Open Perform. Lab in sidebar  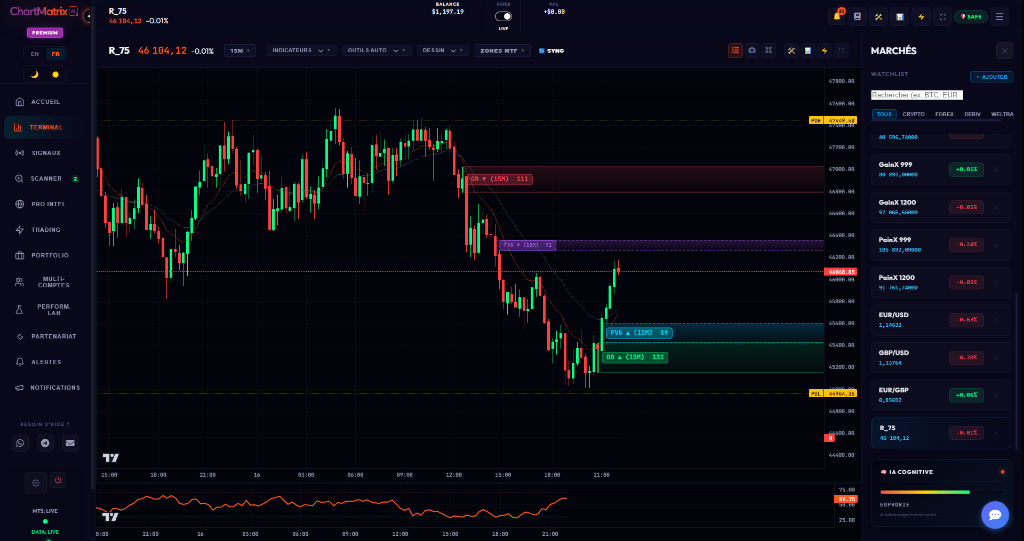[x=46, y=309]
